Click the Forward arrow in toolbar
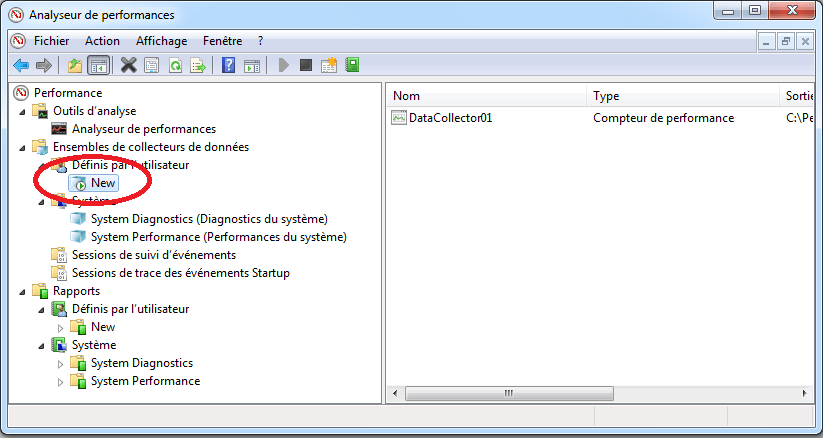 [x=44, y=65]
